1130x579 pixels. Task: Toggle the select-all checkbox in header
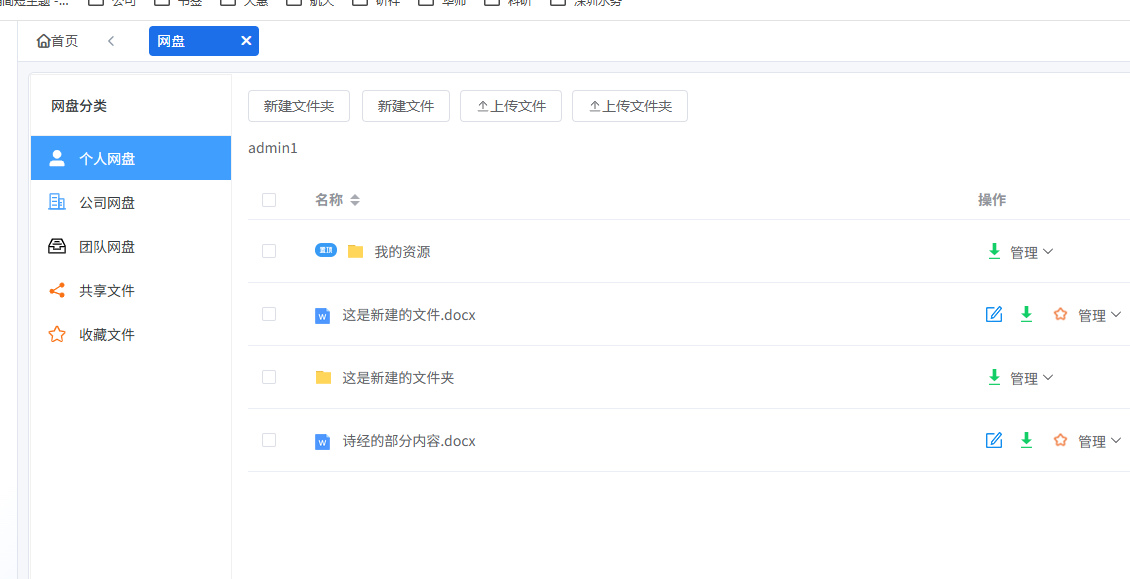269,200
